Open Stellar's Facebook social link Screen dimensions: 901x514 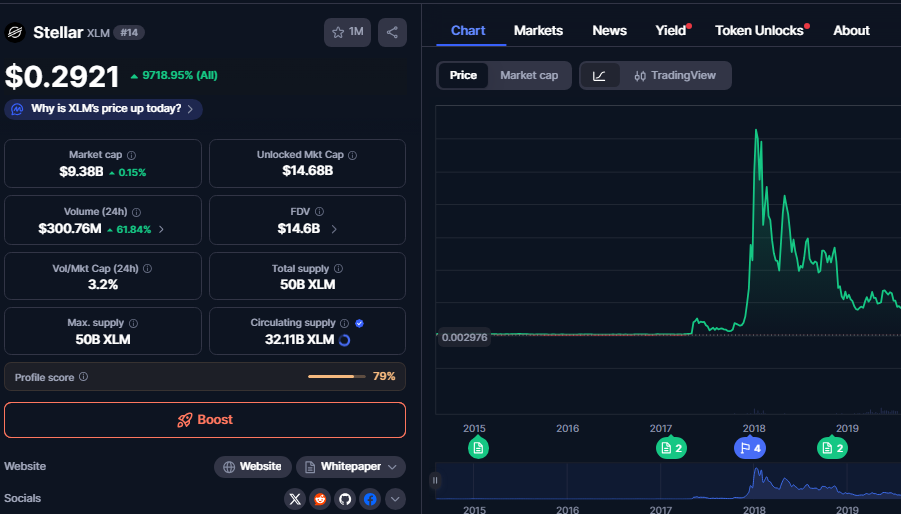(370, 498)
